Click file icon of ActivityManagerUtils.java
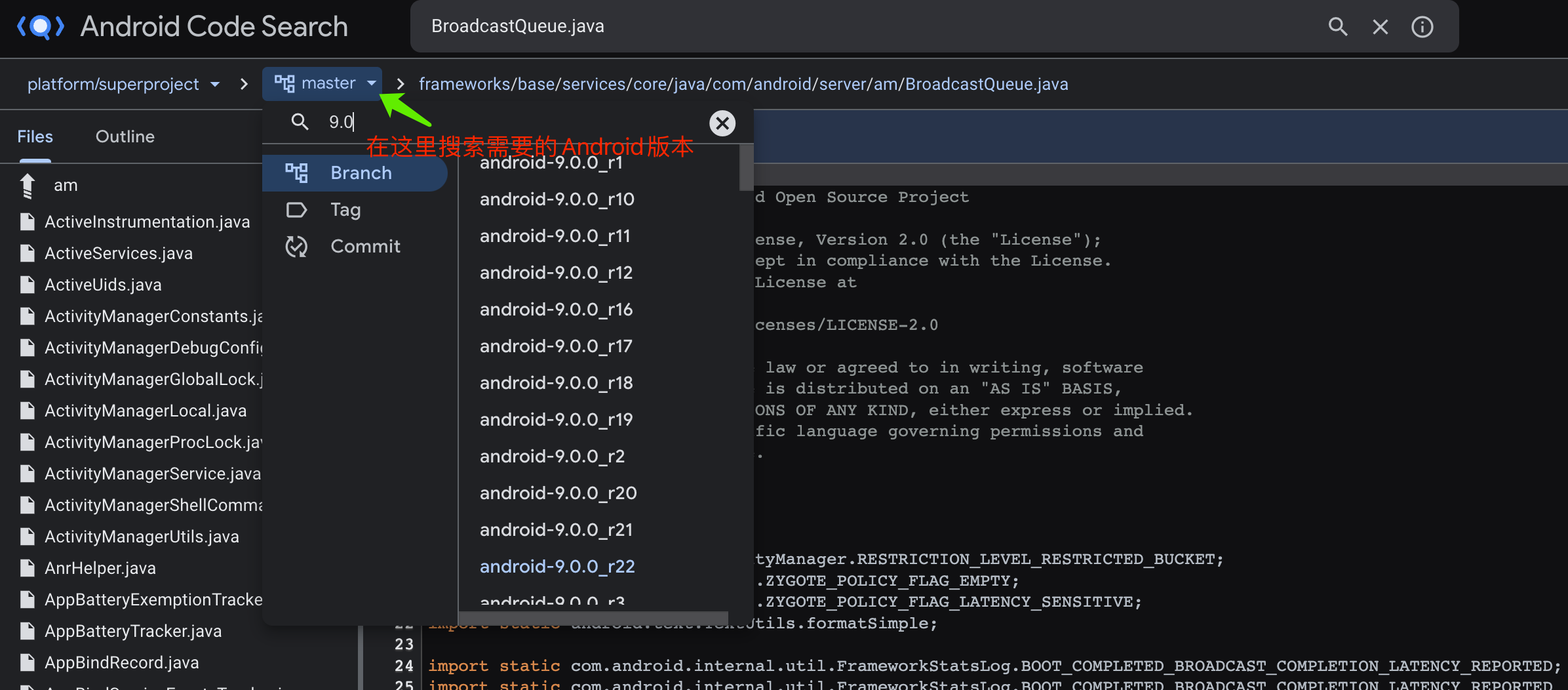The height and width of the screenshot is (690, 1568). [x=28, y=537]
